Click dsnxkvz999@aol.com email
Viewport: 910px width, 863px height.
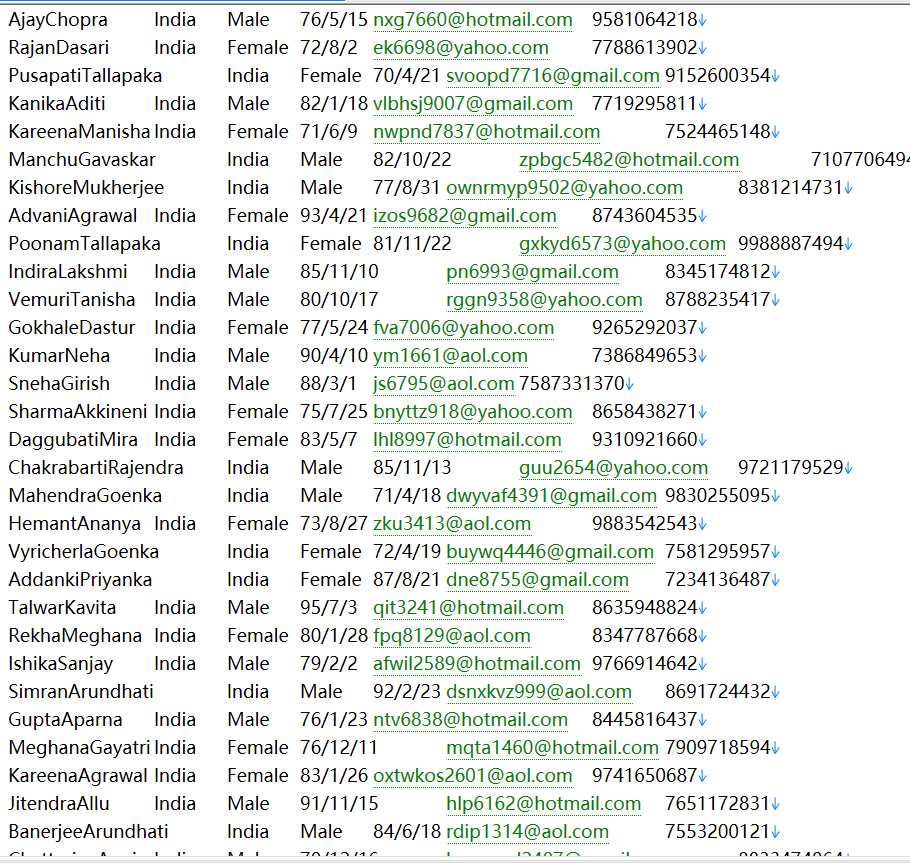pos(539,691)
